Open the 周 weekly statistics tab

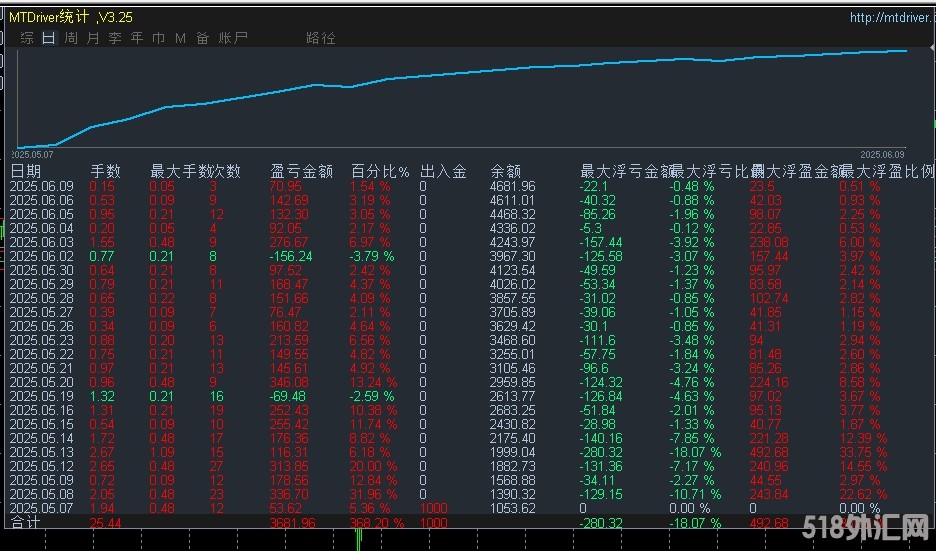(x=71, y=38)
